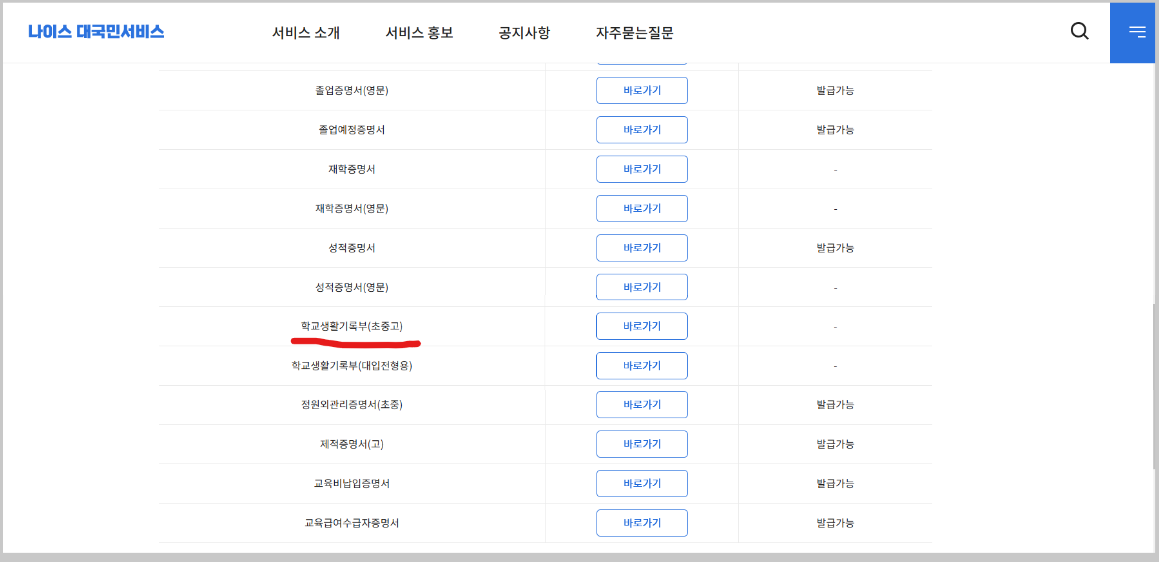Click 바로가기 for 학교생활기록부(초중고)
Viewport: 1159px width, 562px height.
[642, 326]
